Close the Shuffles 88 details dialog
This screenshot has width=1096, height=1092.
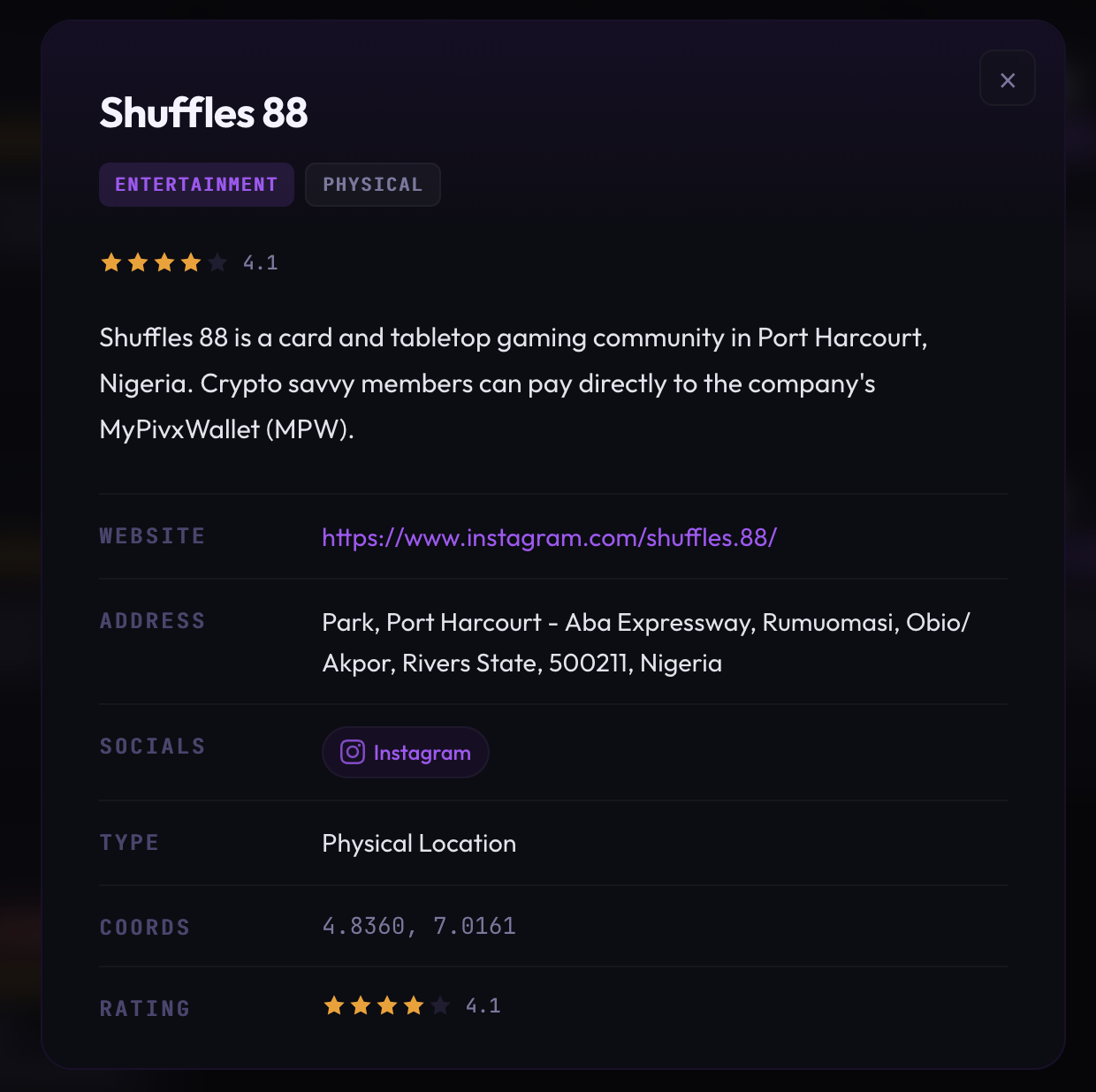click(x=1007, y=79)
